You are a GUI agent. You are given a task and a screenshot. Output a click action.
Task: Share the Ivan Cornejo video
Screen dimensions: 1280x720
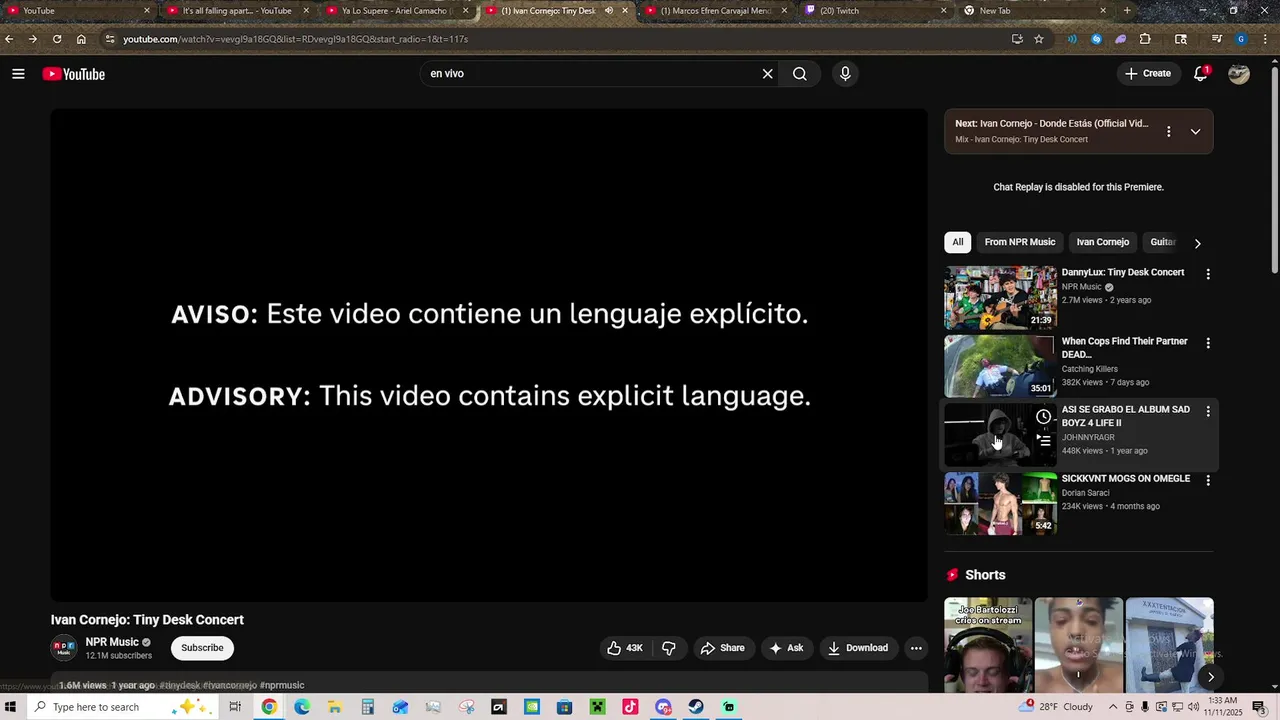pyautogui.click(x=722, y=648)
